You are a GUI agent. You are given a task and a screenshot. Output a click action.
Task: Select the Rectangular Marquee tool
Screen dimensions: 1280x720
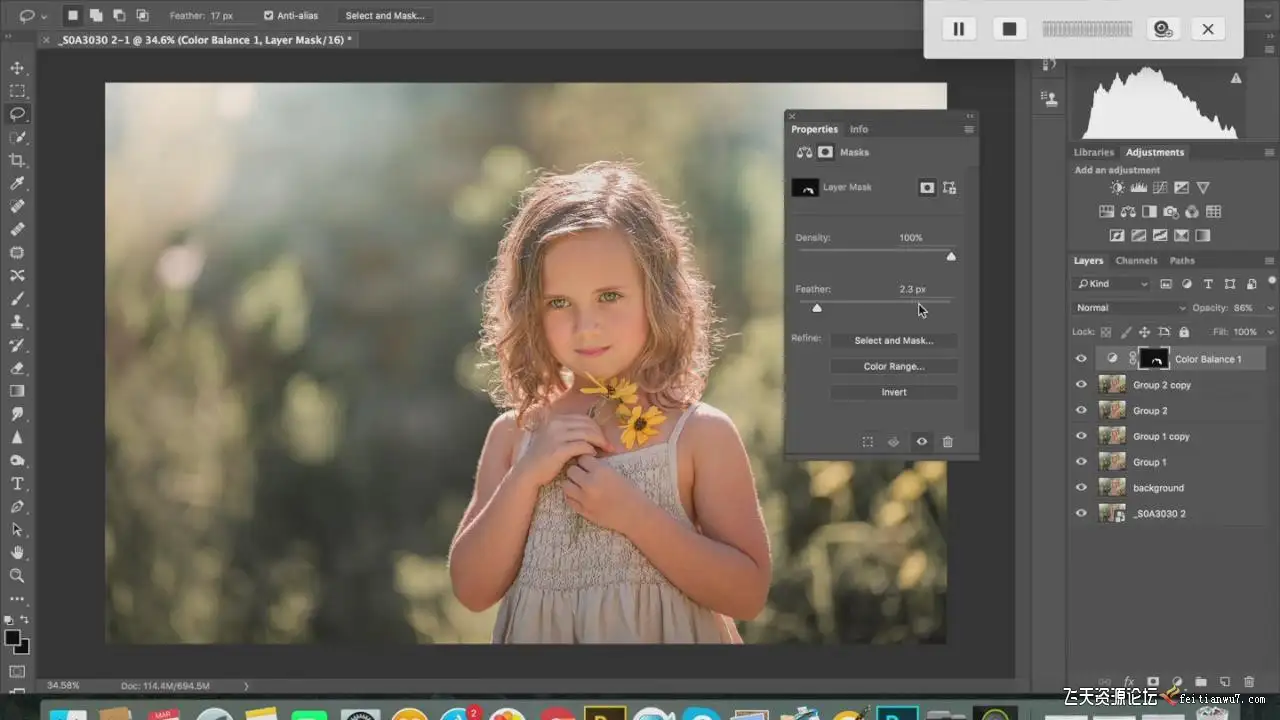coord(17,91)
